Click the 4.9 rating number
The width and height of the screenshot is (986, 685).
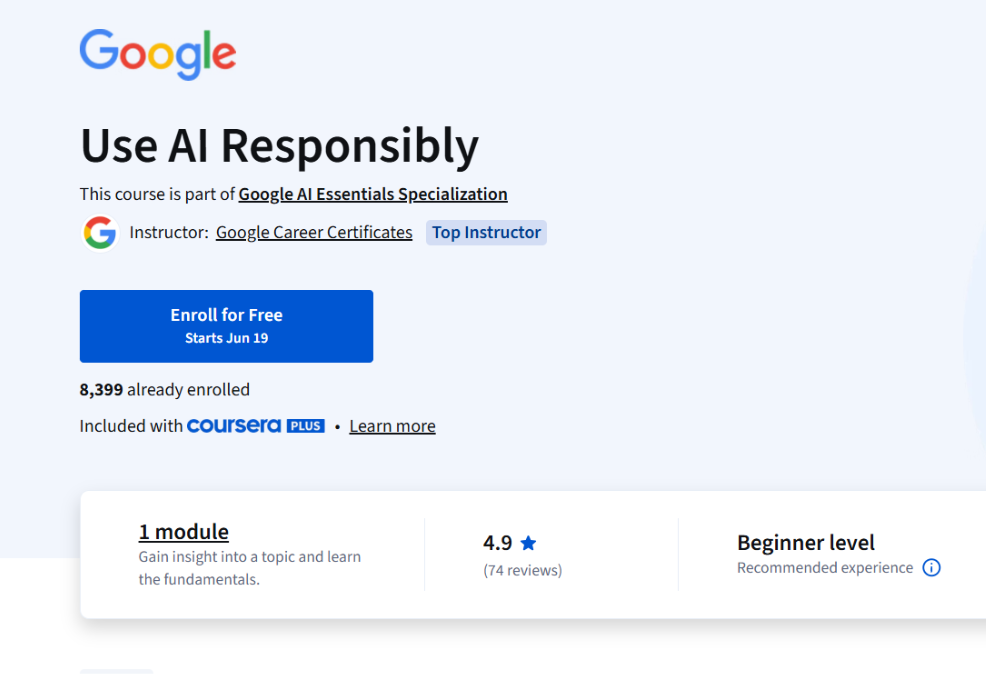pyautogui.click(x=498, y=542)
